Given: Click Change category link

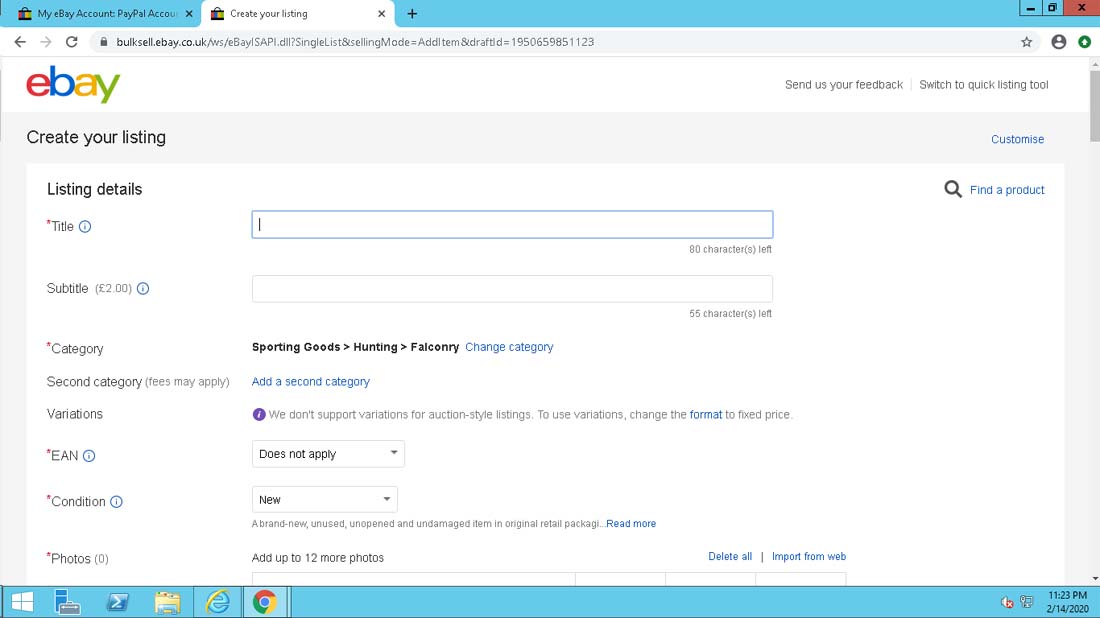Looking at the screenshot, I should (x=509, y=347).
